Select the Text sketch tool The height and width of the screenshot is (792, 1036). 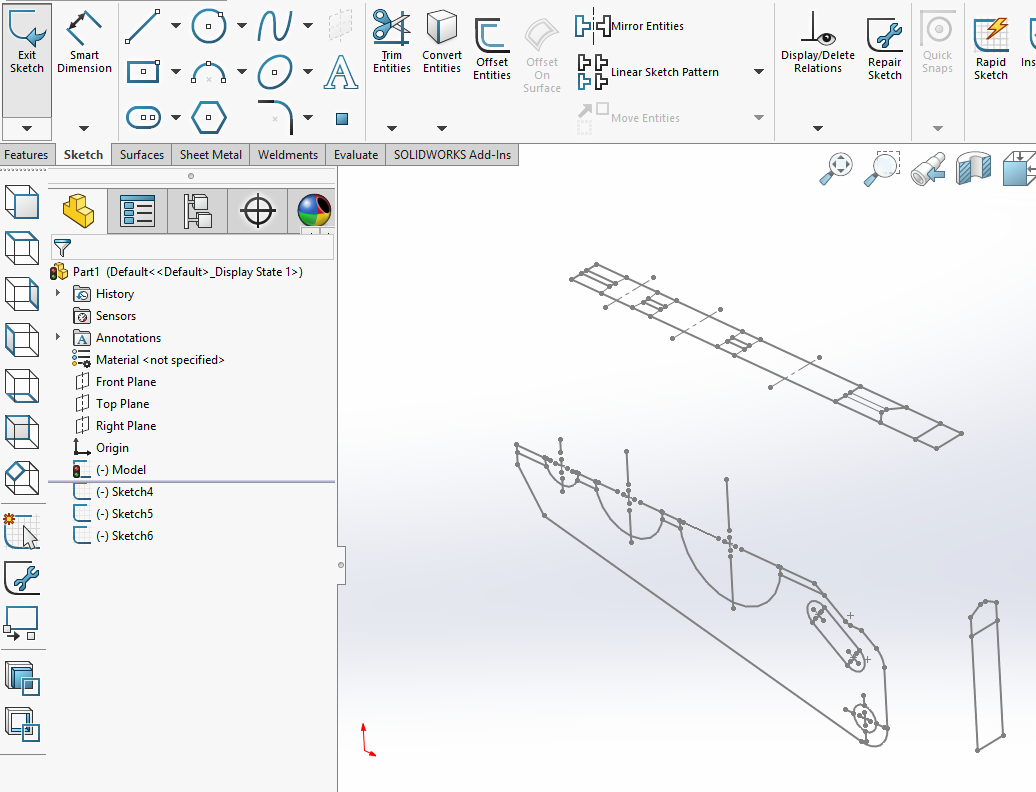coord(341,71)
